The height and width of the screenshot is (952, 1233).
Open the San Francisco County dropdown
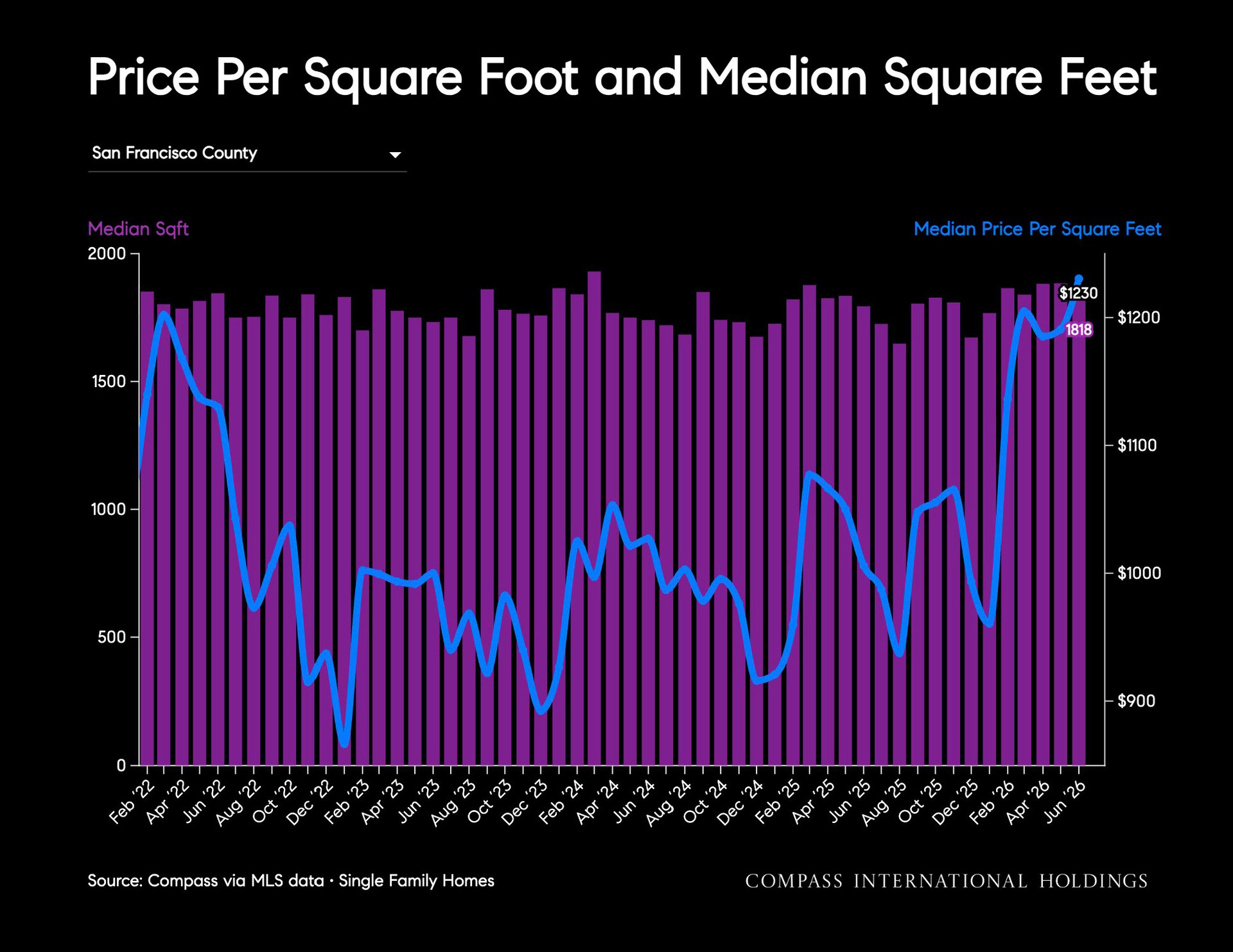[247, 154]
